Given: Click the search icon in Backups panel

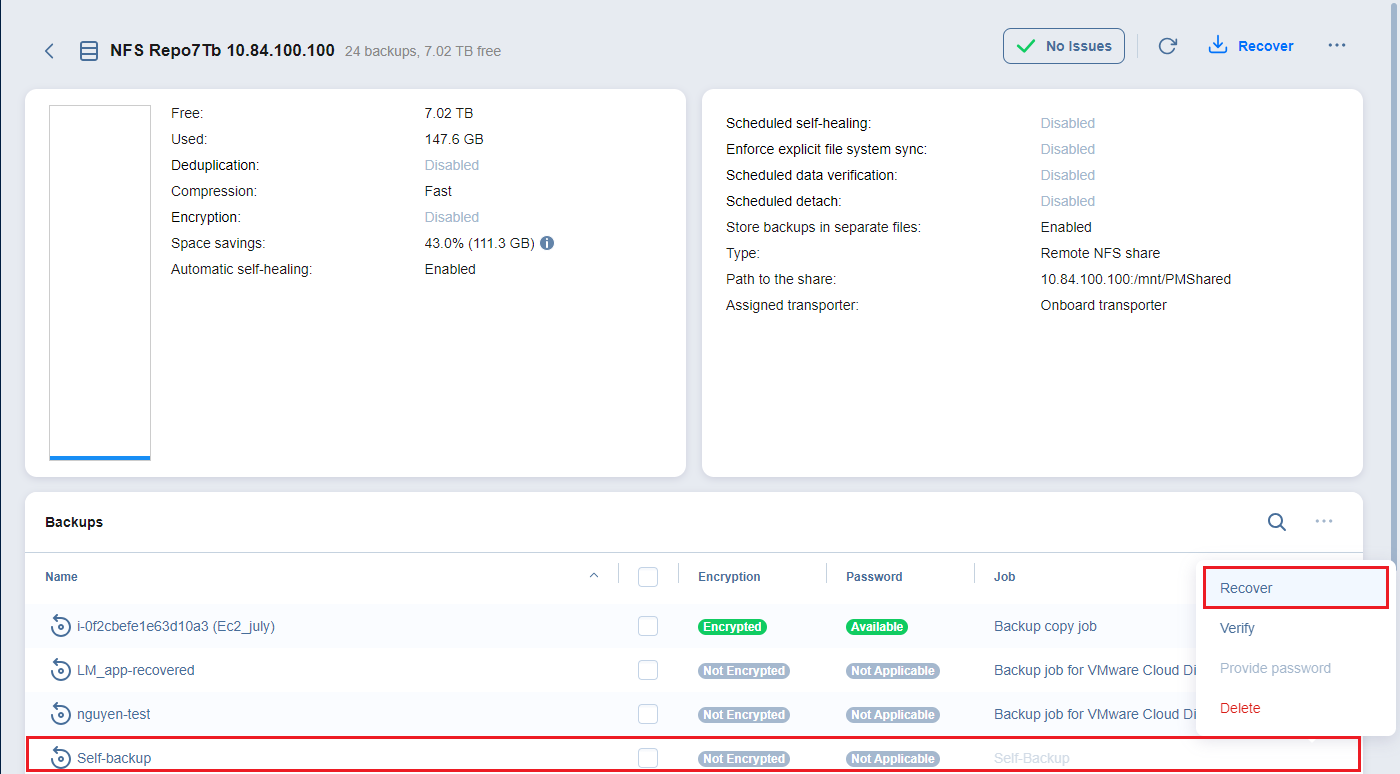Looking at the screenshot, I should (x=1277, y=521).
